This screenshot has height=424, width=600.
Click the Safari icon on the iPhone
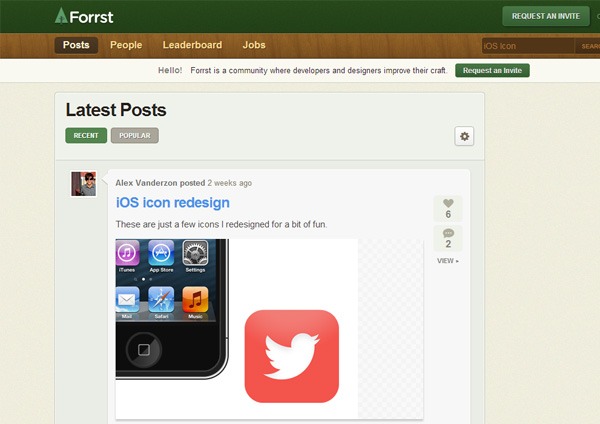[x=161, y=300]
